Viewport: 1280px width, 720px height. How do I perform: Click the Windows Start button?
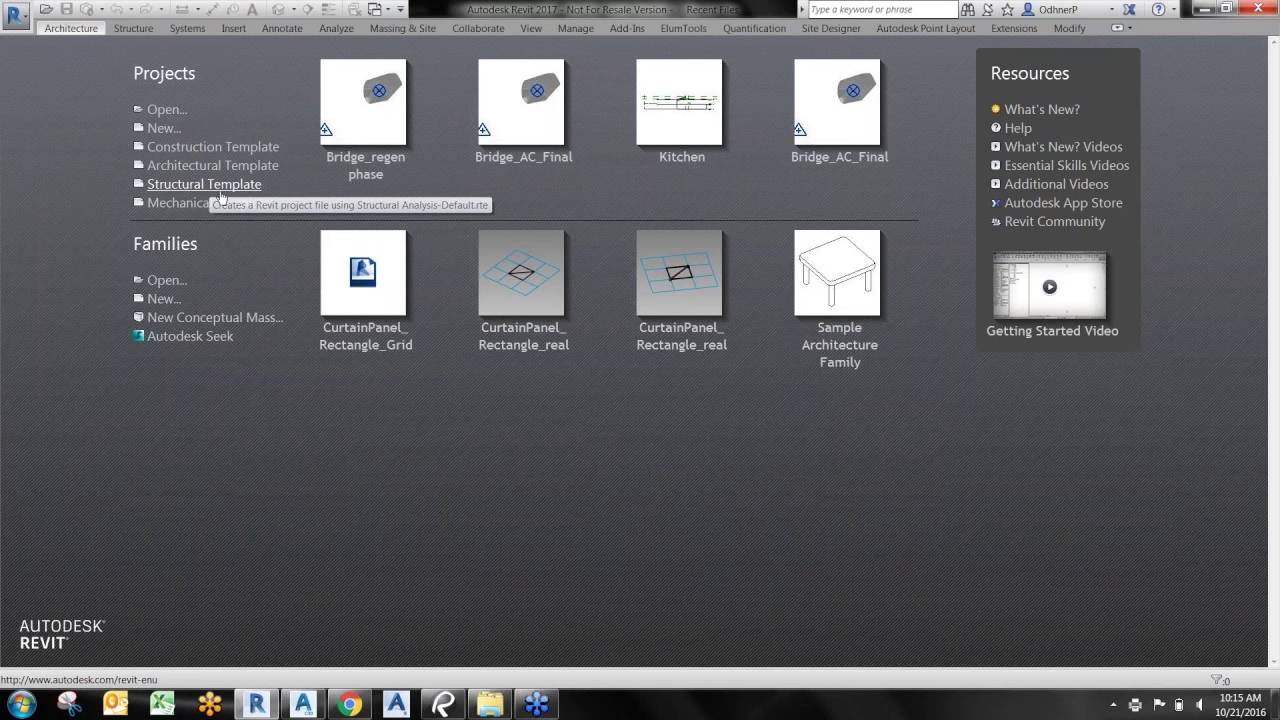[x=22, y=704]
